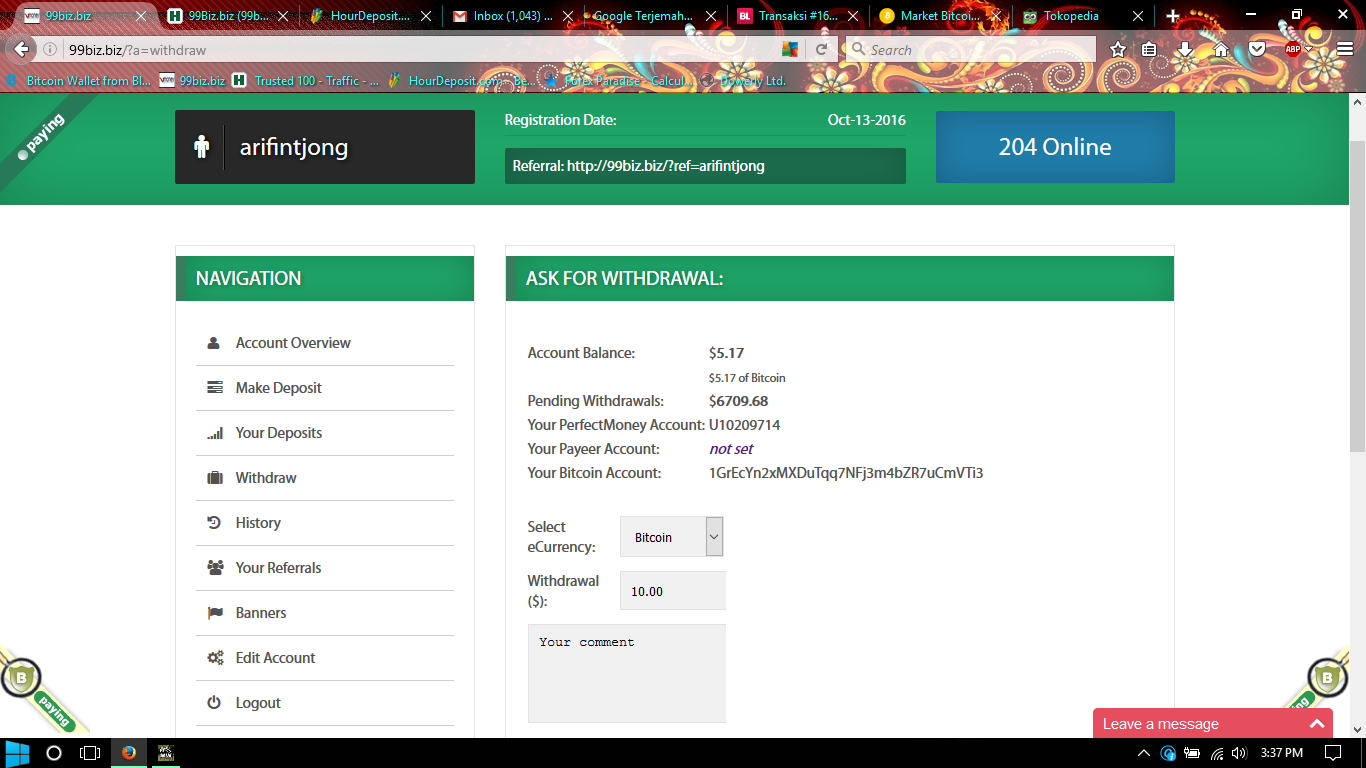Viewport: 1366px width, 768px height.
Task: Click the browser back arrow button
Action: pyautogui.click(x=22, y=49)
